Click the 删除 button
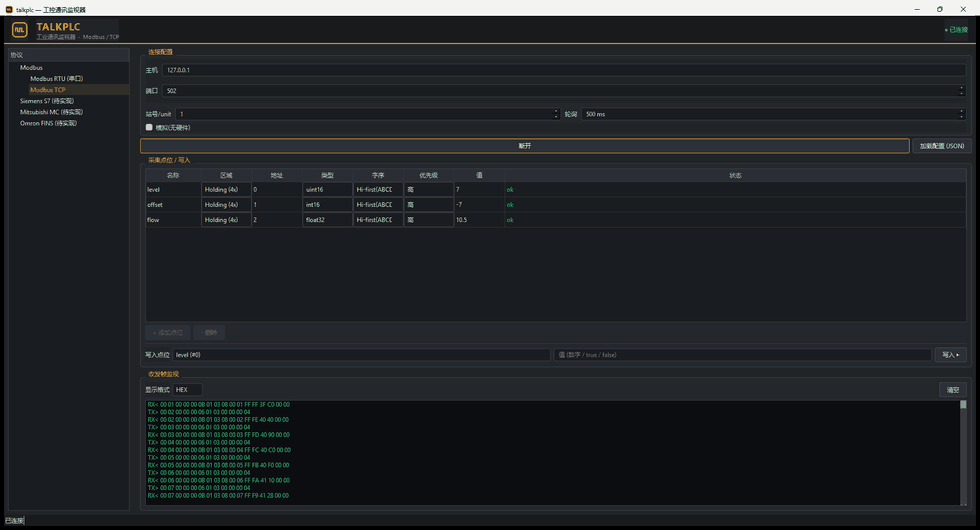This screenshot has width=980, height=530. 209,332
